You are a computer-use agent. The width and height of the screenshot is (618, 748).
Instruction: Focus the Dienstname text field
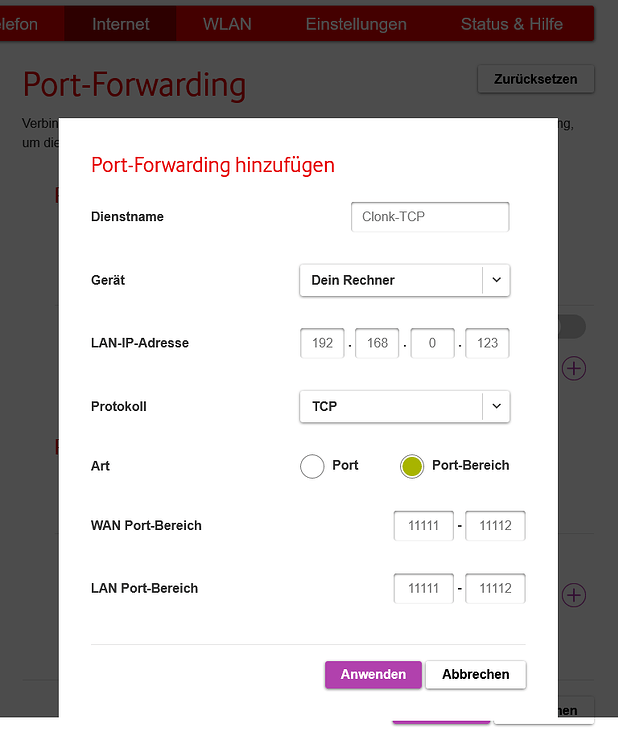[429, 216]
